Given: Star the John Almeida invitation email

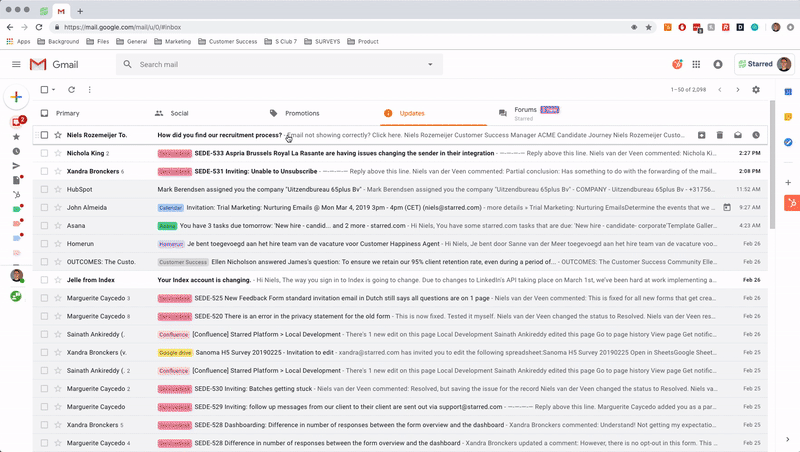Looking at the screenshot, I should pos(58,208).
